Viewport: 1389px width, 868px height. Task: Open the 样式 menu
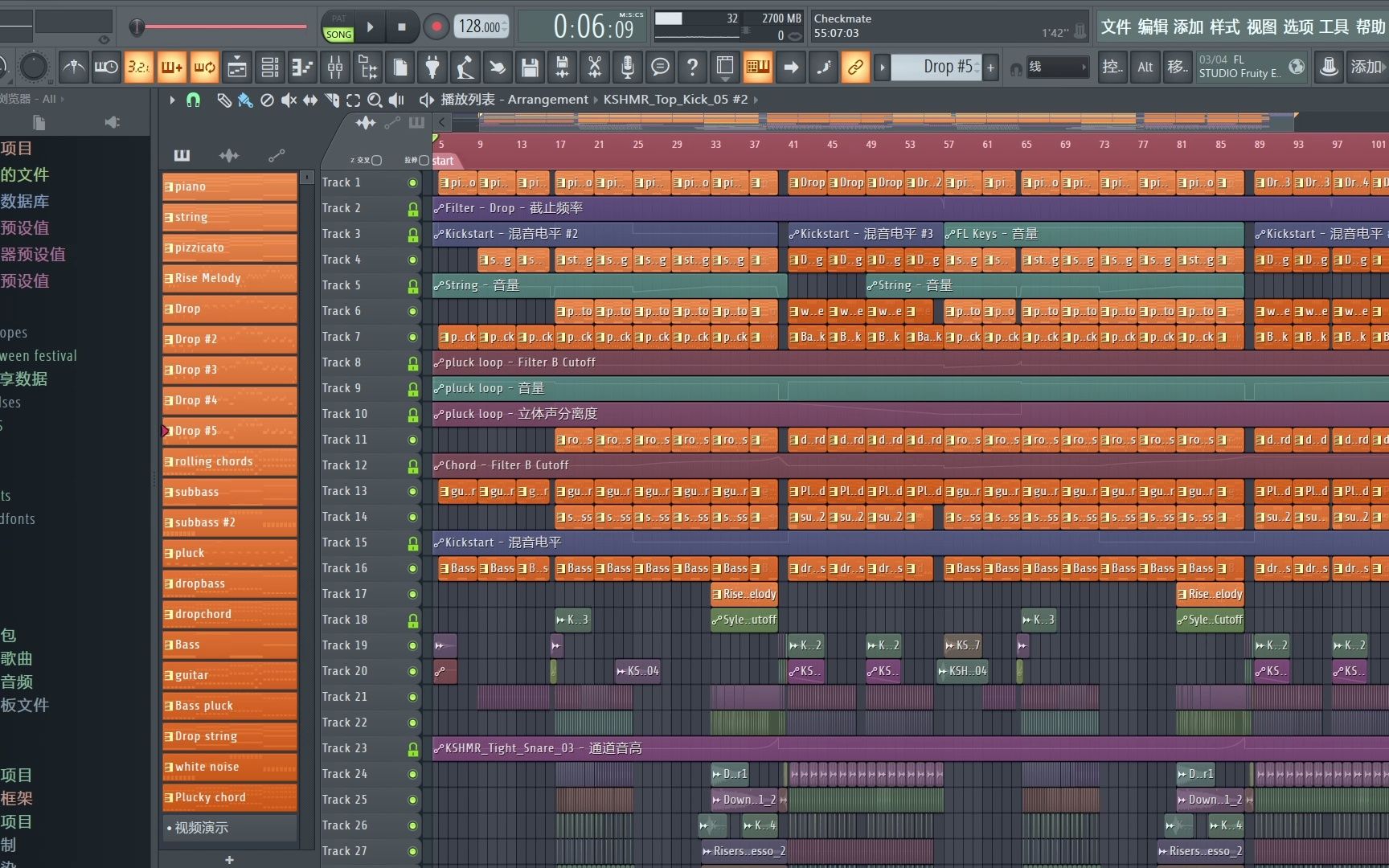click(x=1224, y=27)
